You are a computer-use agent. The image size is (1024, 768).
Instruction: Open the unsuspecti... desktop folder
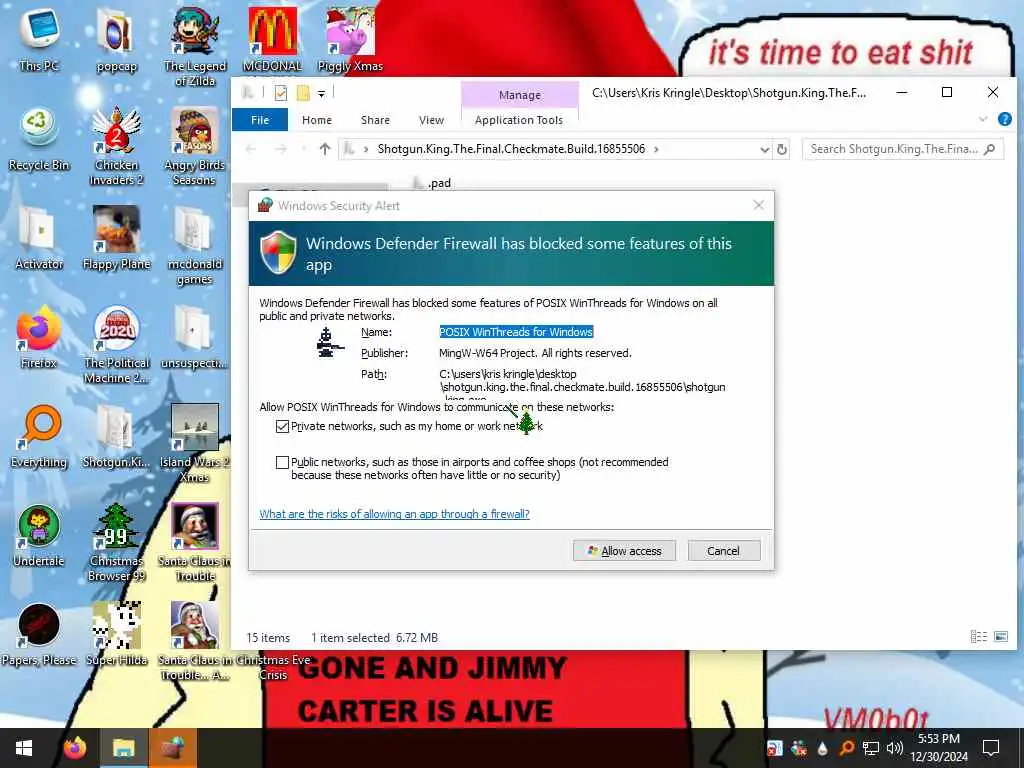(x=195, y=336)
